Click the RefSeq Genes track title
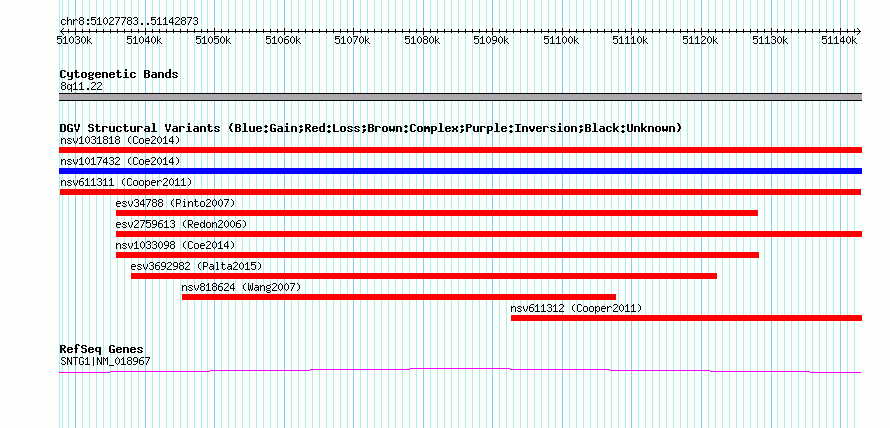The width and height of the screenshot is (890, 428). click(102, 349)
